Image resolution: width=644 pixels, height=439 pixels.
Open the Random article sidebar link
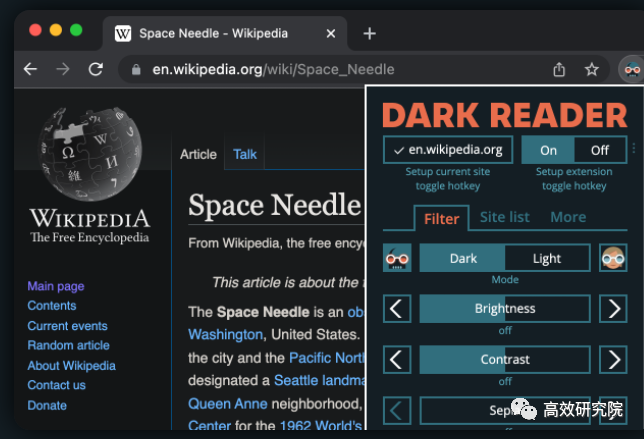click(69, 345)
